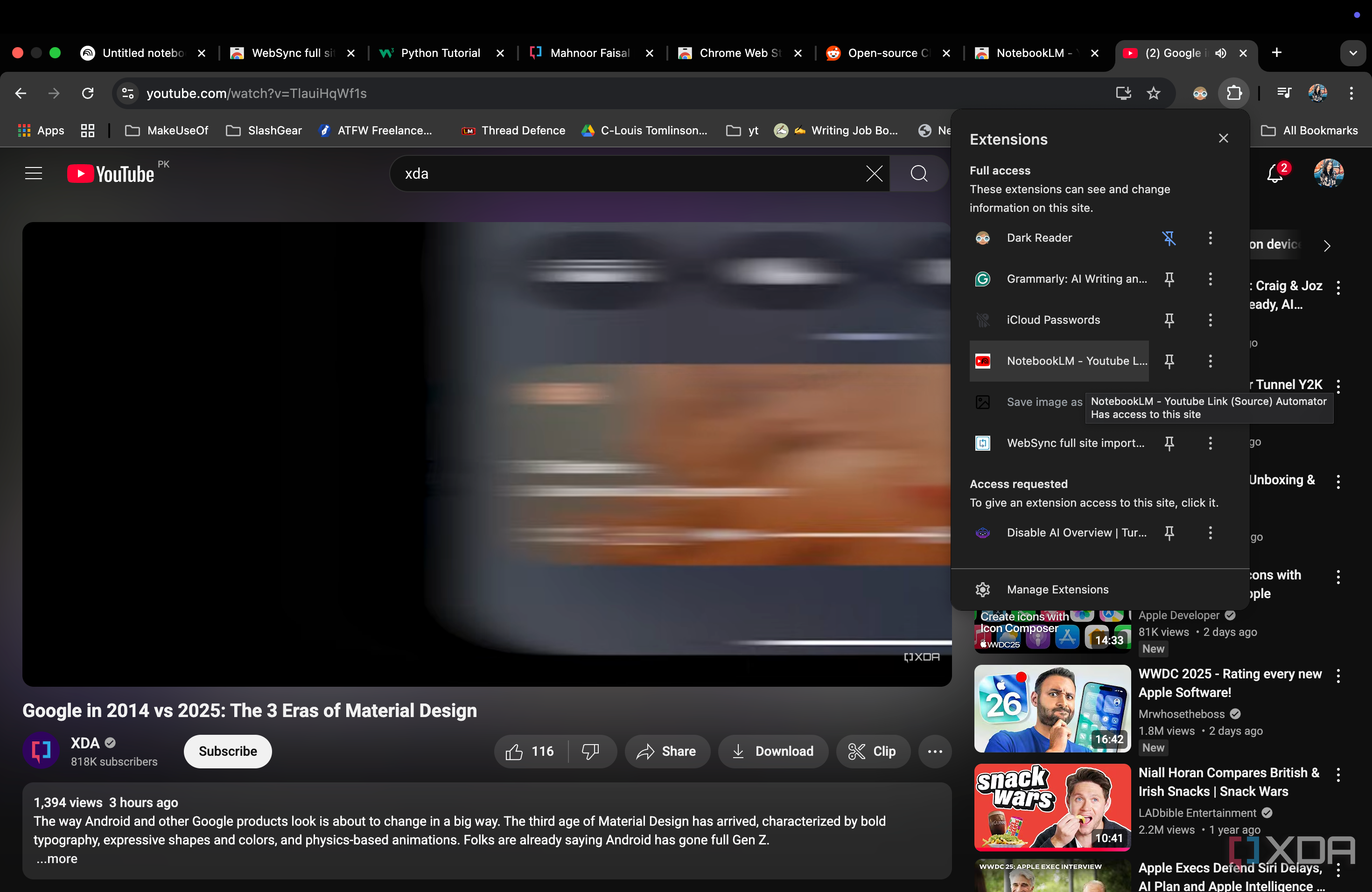
Task: Pin WebSync full site importer extension
Action: 1169,443
